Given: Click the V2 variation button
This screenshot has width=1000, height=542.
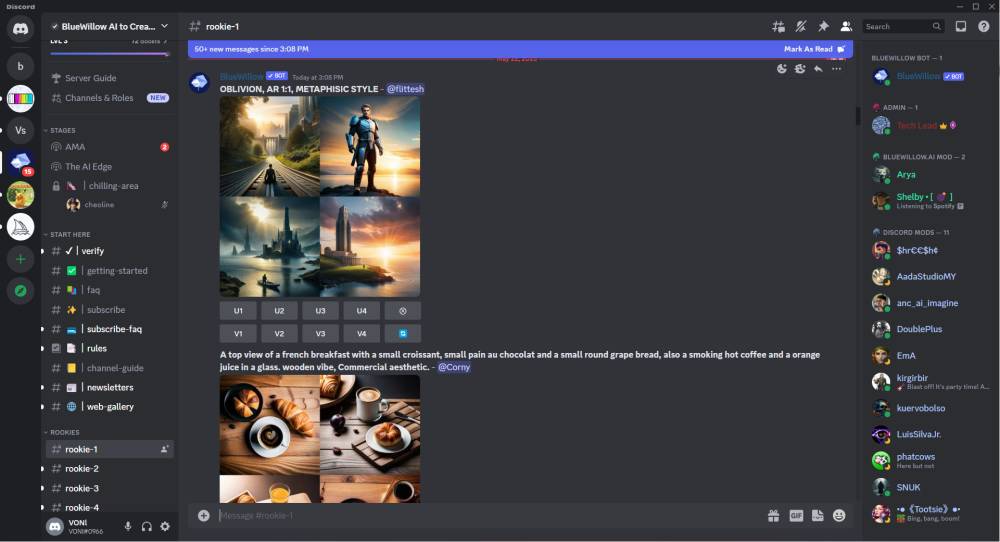Looking at the screenshot, I should click(x=279, y=333).
